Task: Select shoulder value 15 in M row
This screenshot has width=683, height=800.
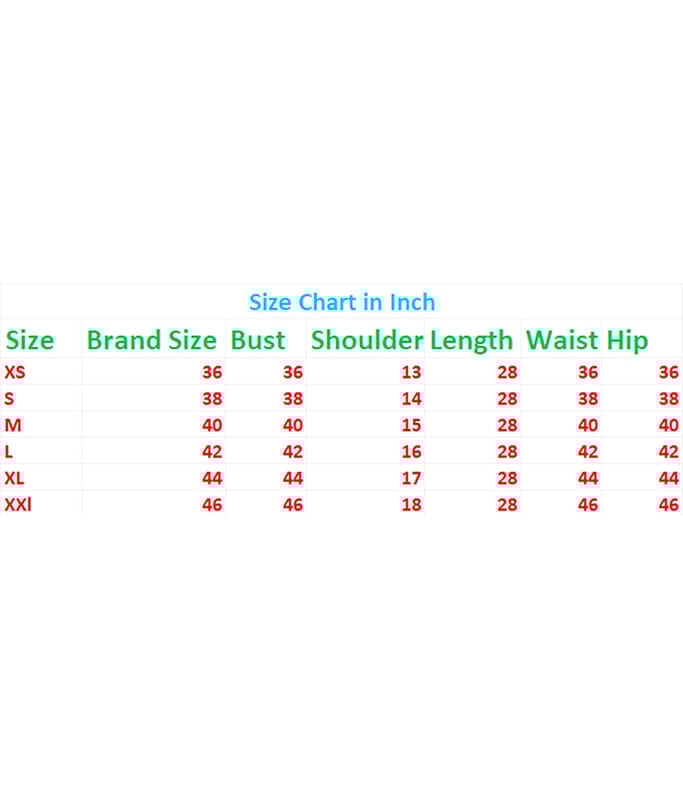Action: [x=411, y=425]
